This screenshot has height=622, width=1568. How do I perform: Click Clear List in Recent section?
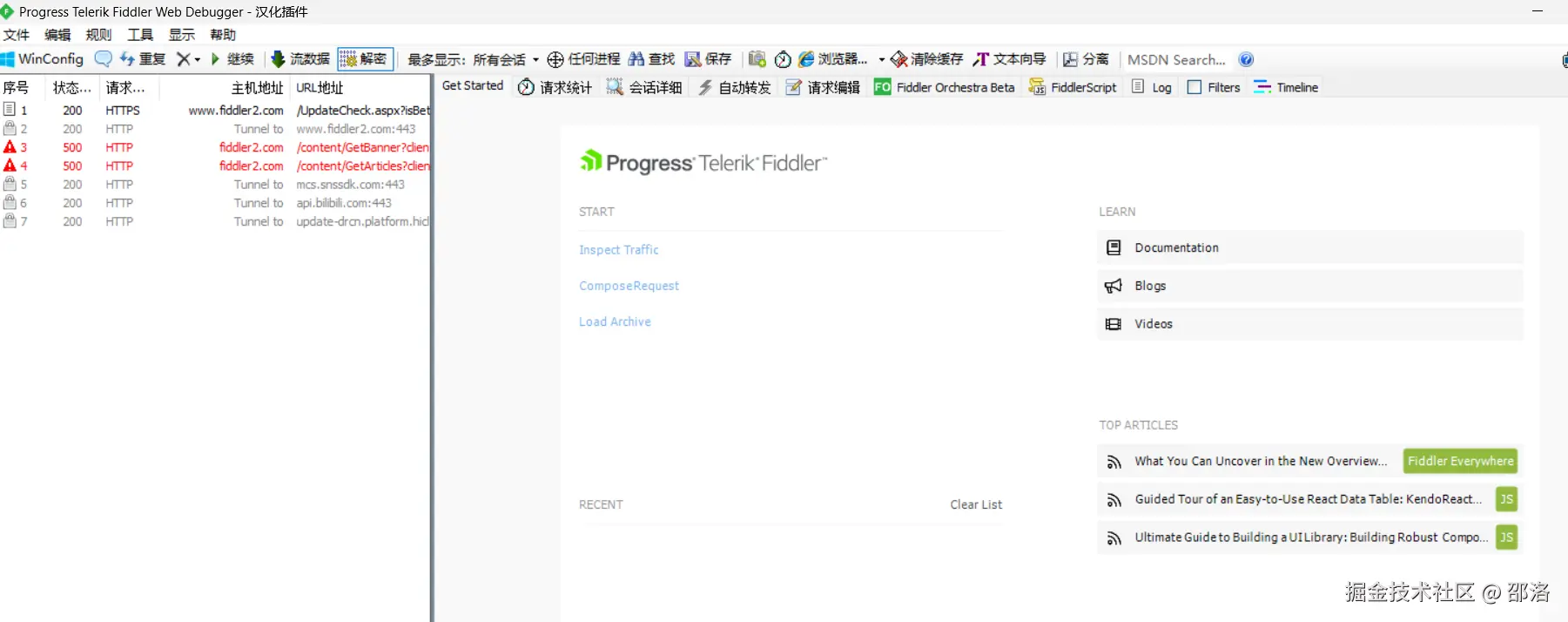(x=976, y=504)
